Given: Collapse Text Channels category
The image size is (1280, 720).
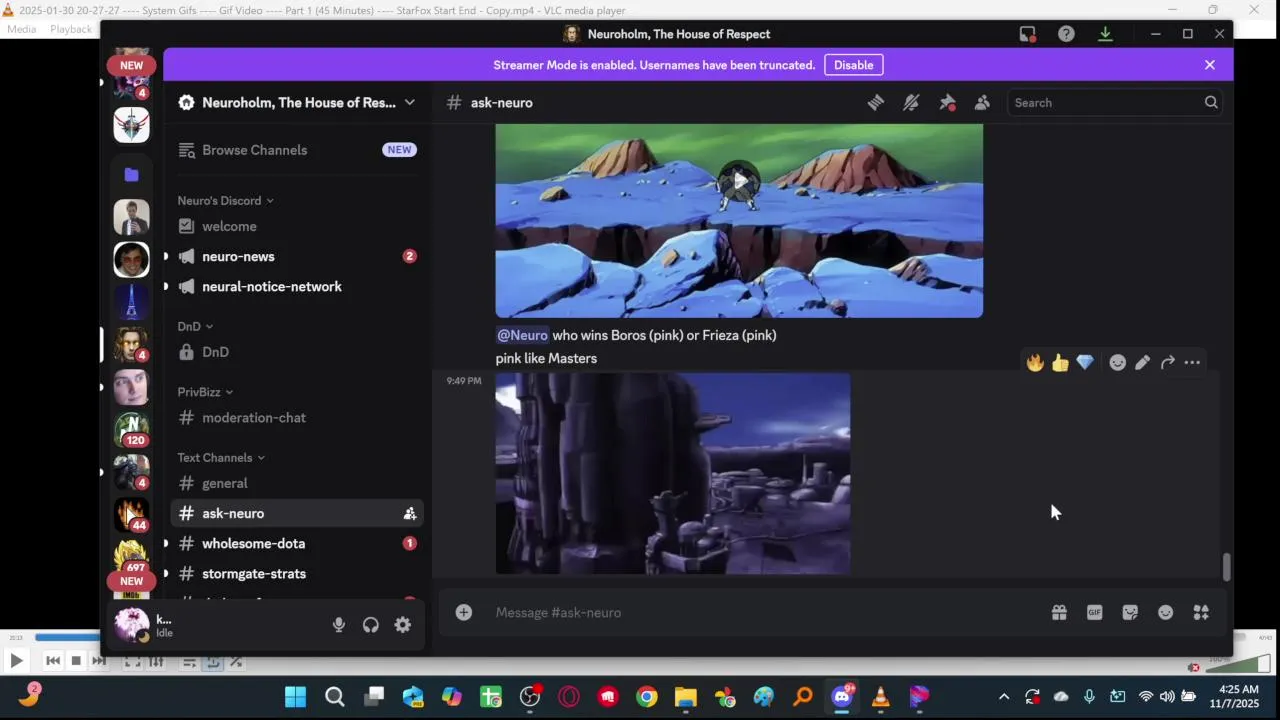Looking at the screenshot, I should [221, 458].
